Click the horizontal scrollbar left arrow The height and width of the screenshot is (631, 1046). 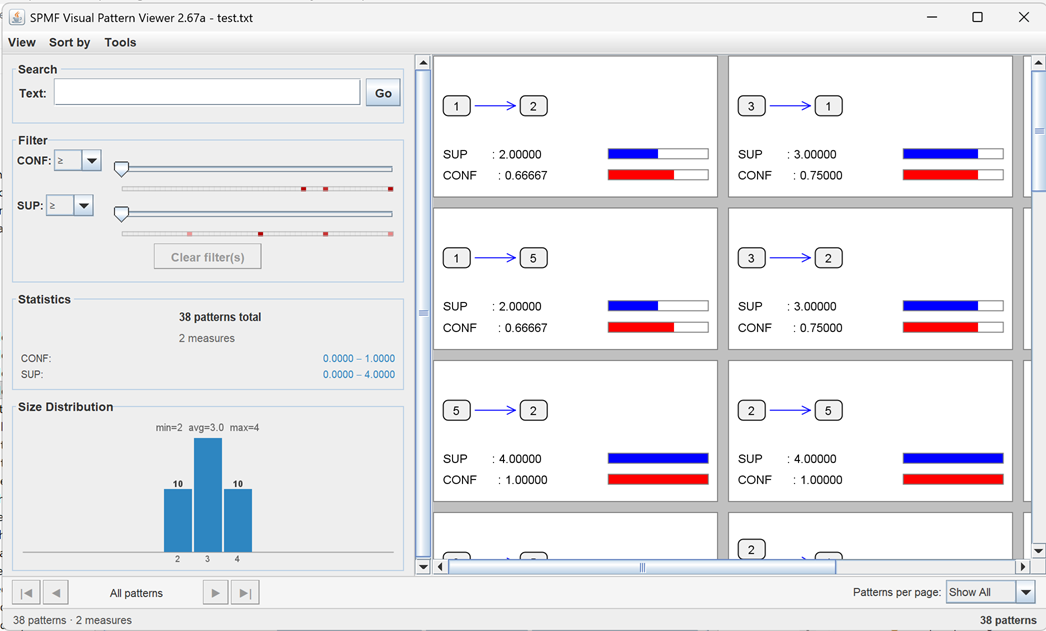coord(440,567)
